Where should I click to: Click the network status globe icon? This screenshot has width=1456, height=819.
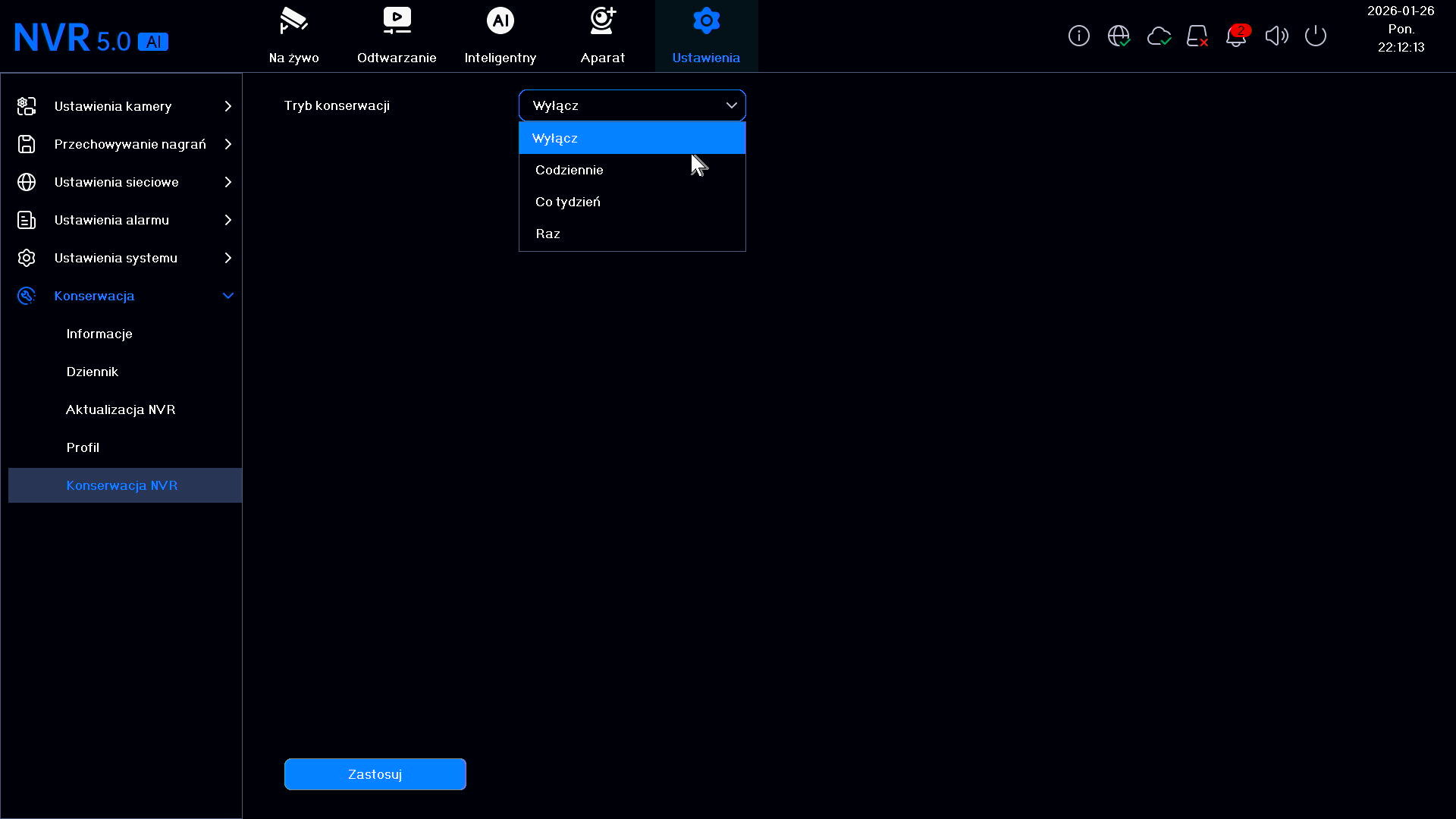(1119, 36)
